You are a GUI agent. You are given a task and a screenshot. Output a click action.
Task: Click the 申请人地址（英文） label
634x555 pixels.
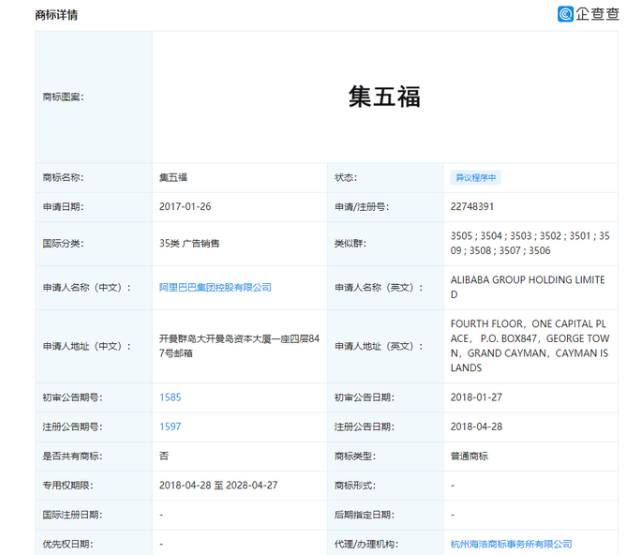click(378, 346)
